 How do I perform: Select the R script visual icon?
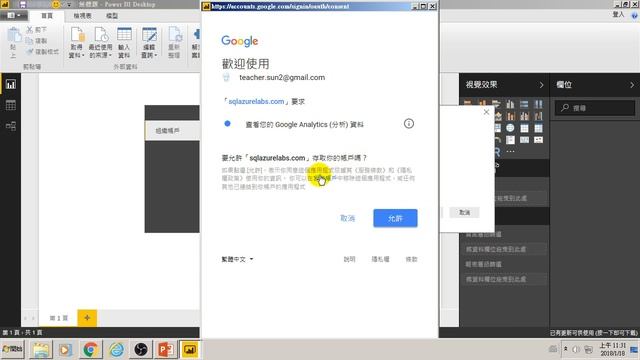click(x=497, y=152)
